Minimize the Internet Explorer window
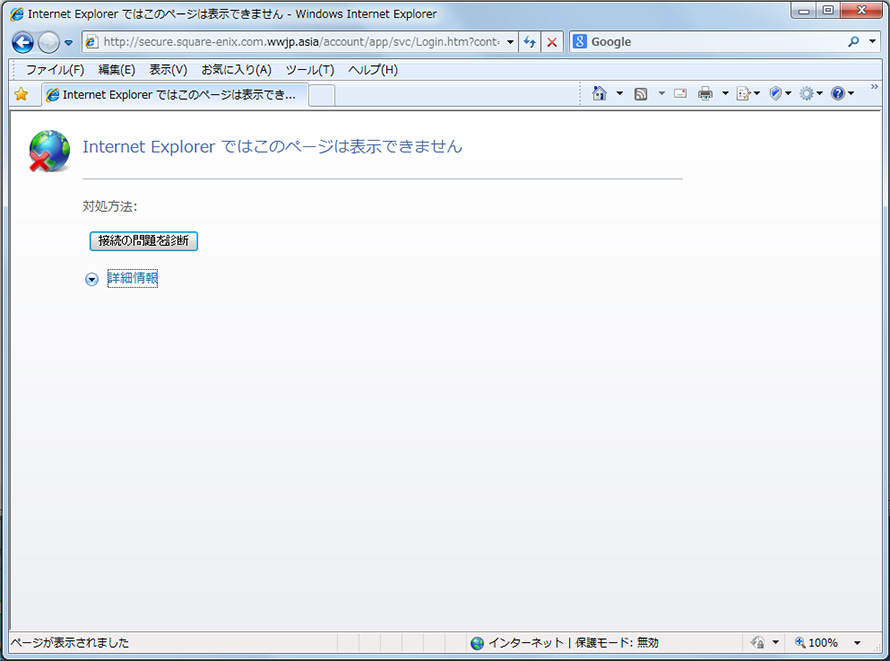 [x=804, y=10]
